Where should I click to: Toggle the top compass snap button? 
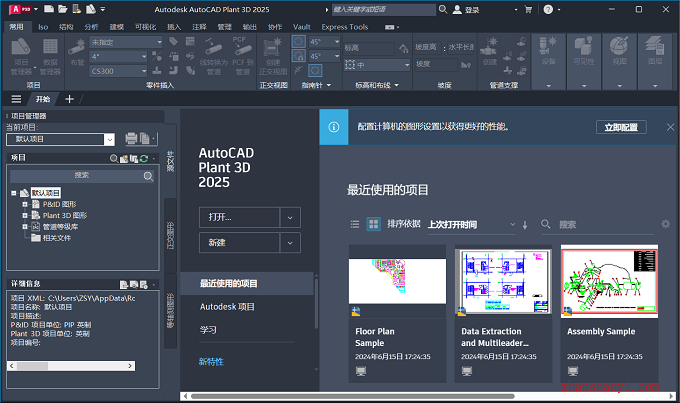[x=298, y=42]
